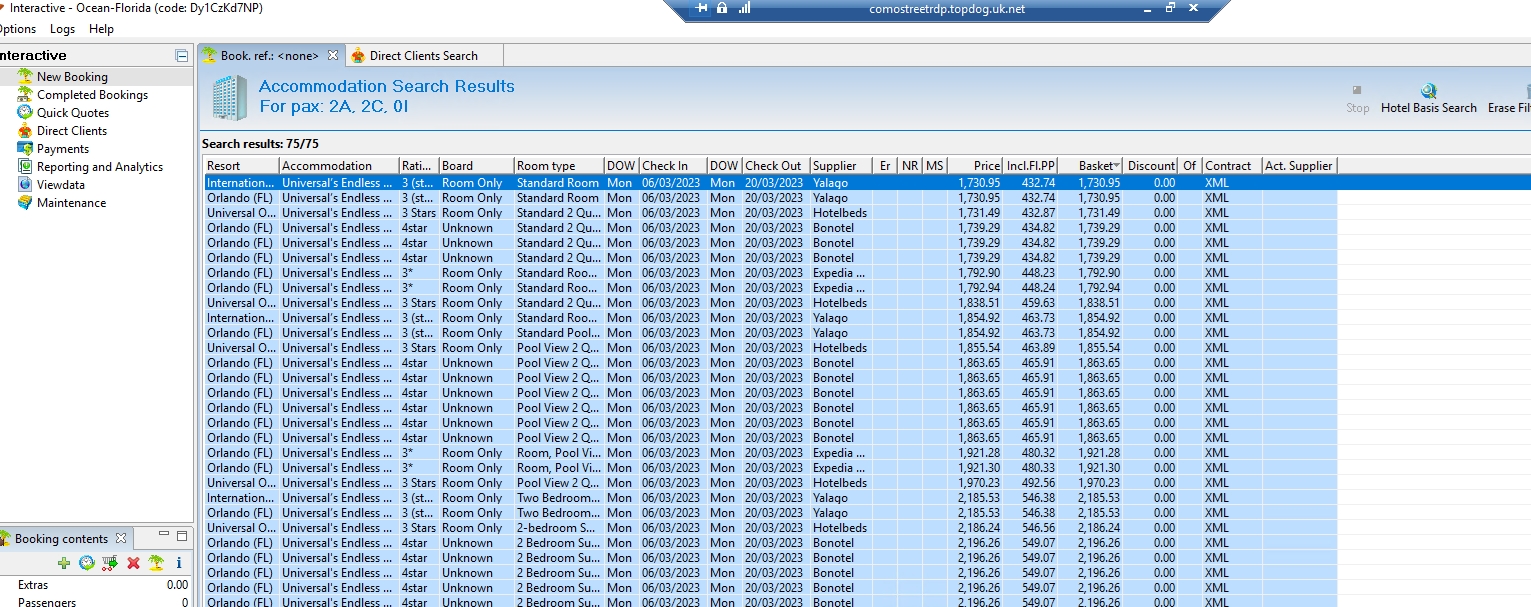Click the shopping cart icon in Booking contents
This screenshot has height=607, width=1531.
[x=110, y=563]
